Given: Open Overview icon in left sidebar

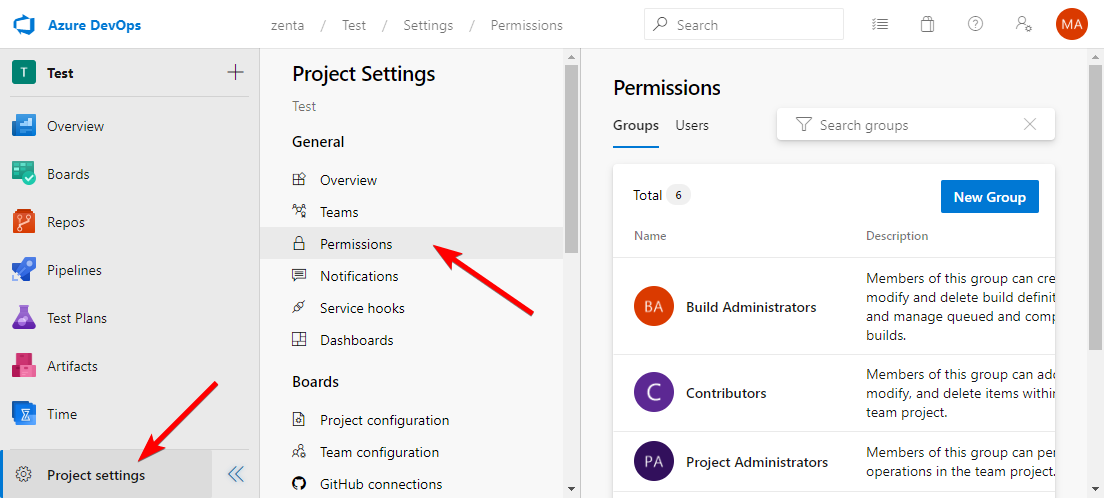Looking at the screenshot, I should click(x=24, y=126).
